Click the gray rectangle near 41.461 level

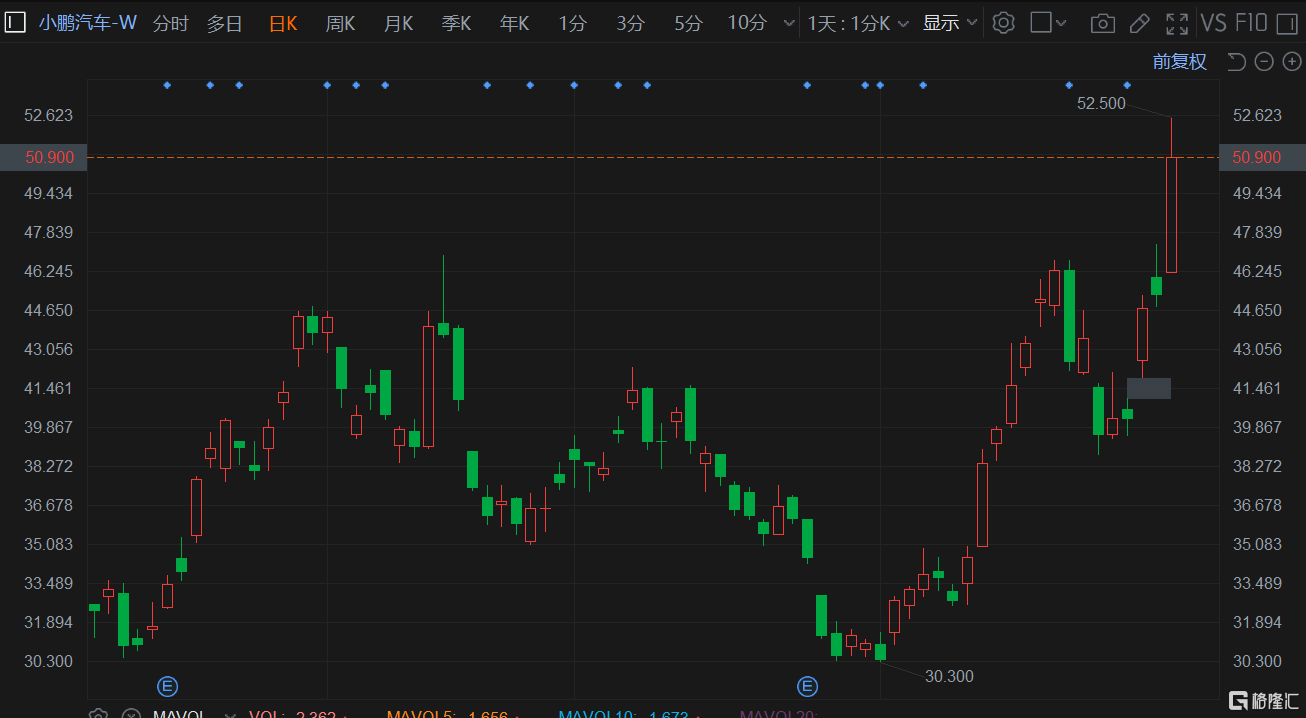(1149, 388)
